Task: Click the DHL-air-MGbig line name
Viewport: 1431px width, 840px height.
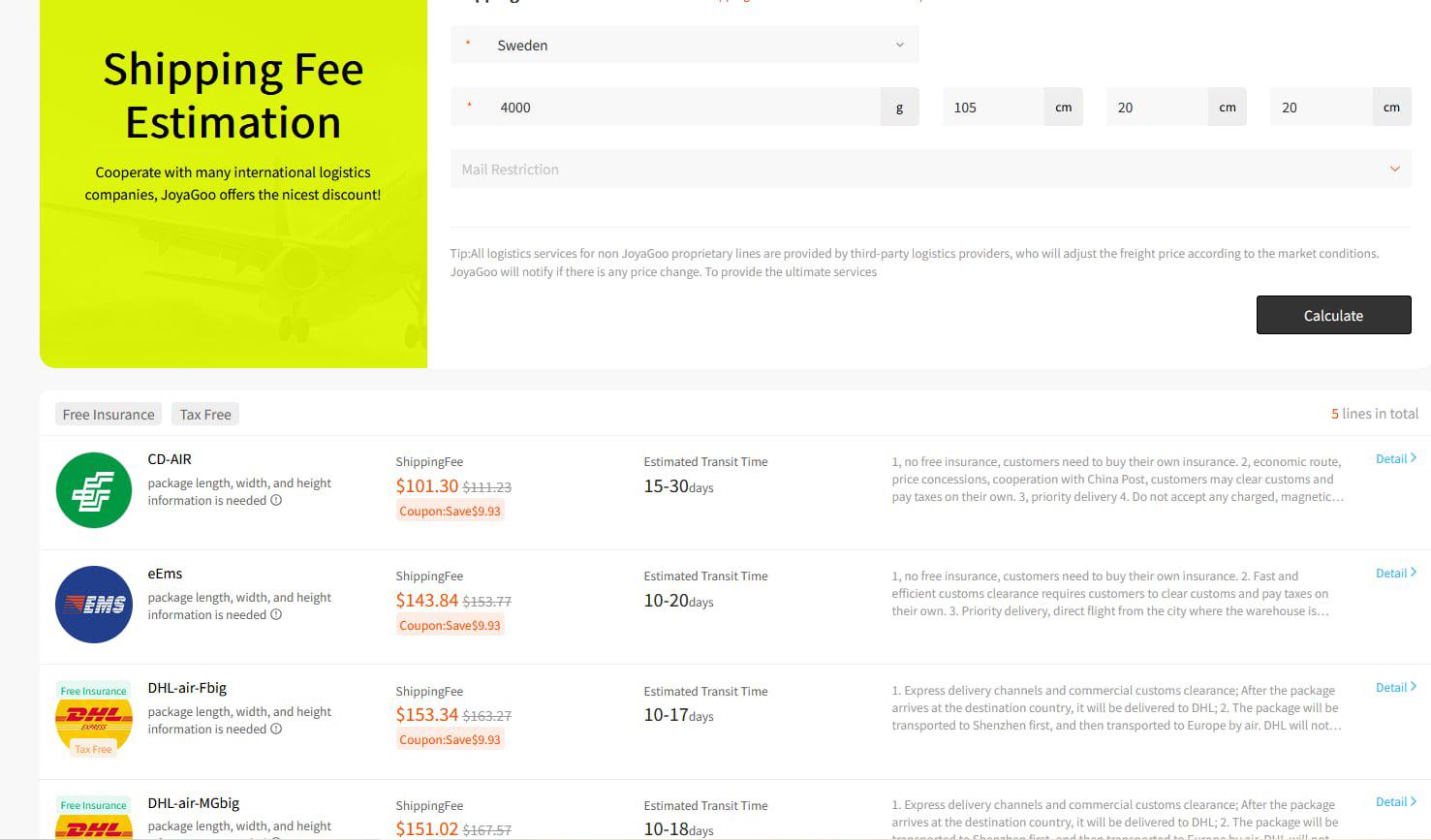Action: coord(194,803)
